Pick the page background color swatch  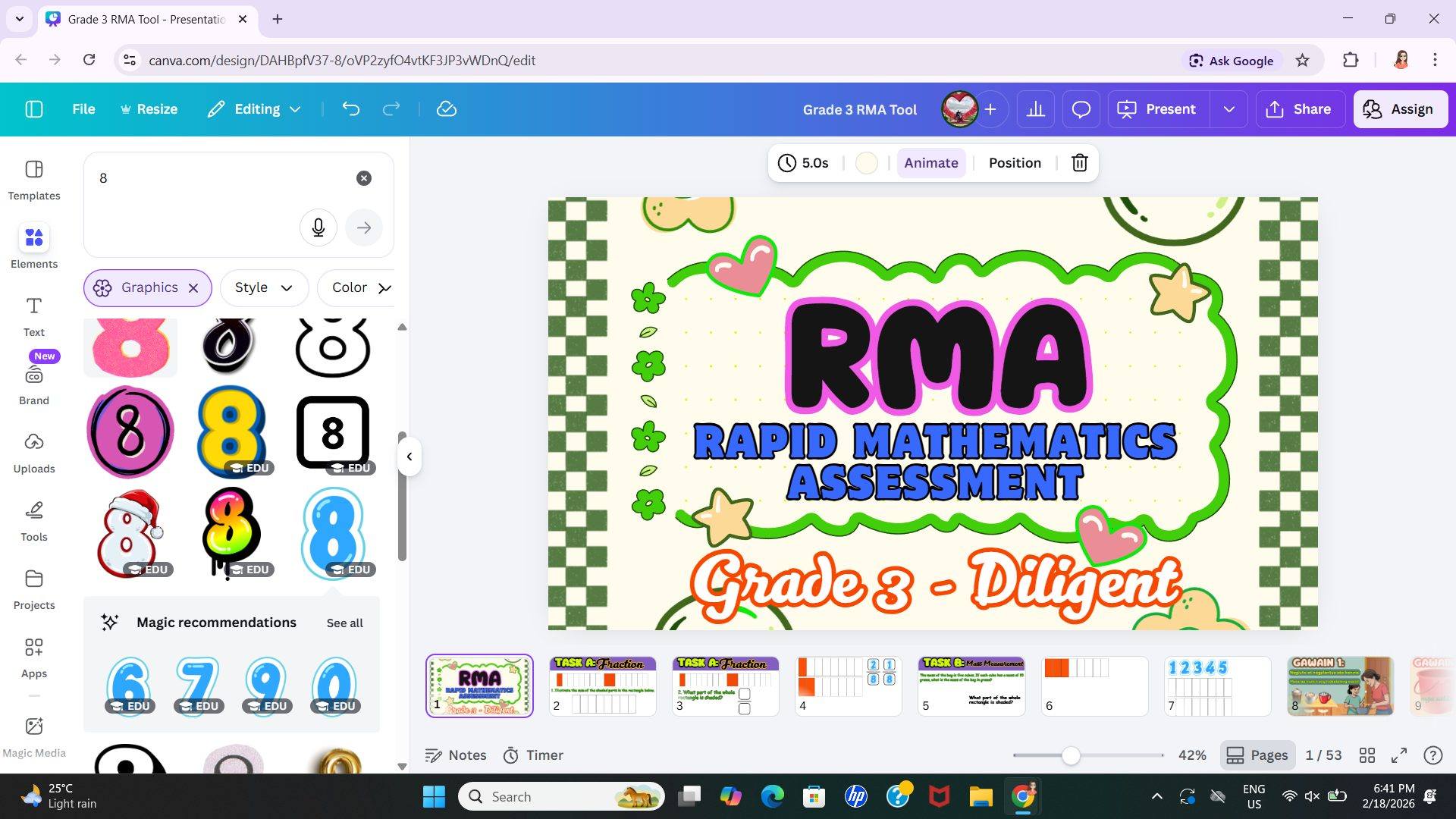pyautogui.click(x=867, y=162)
